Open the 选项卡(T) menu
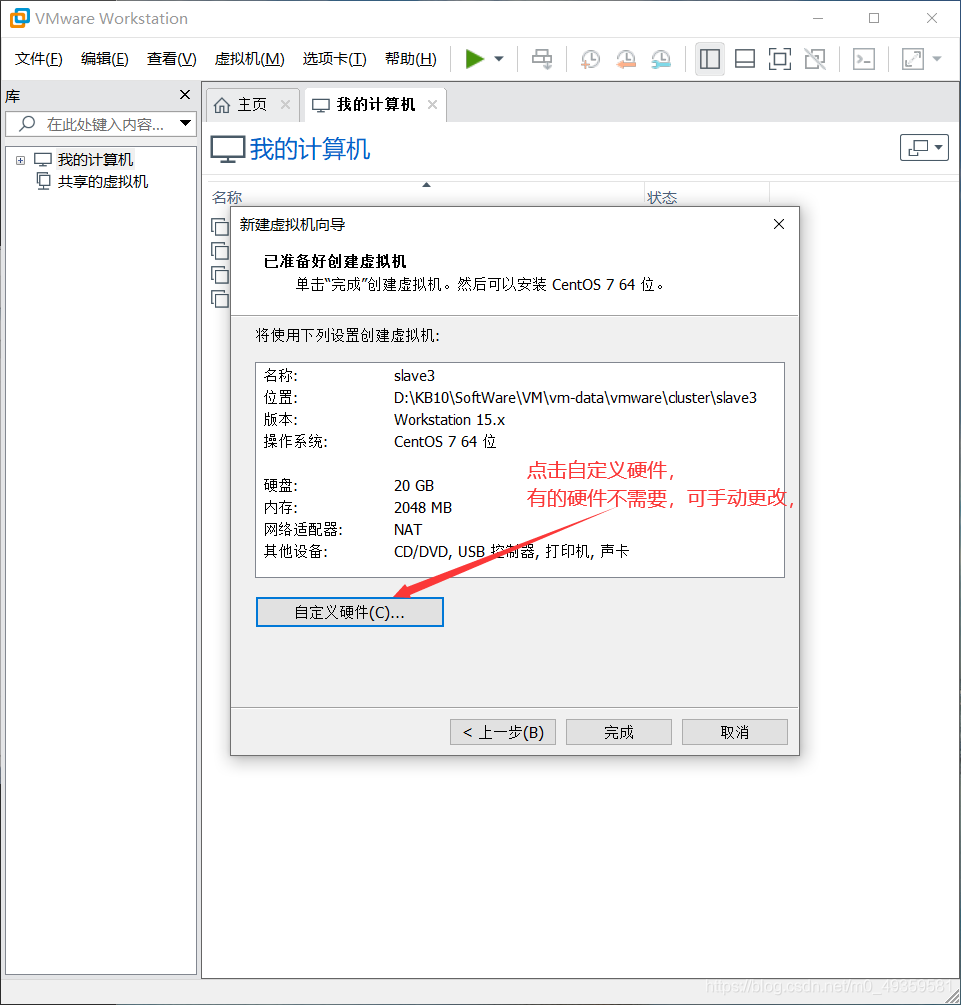The height and width of the screenshot is (1005, 961). pyautogui.click(x=335, y=59)
